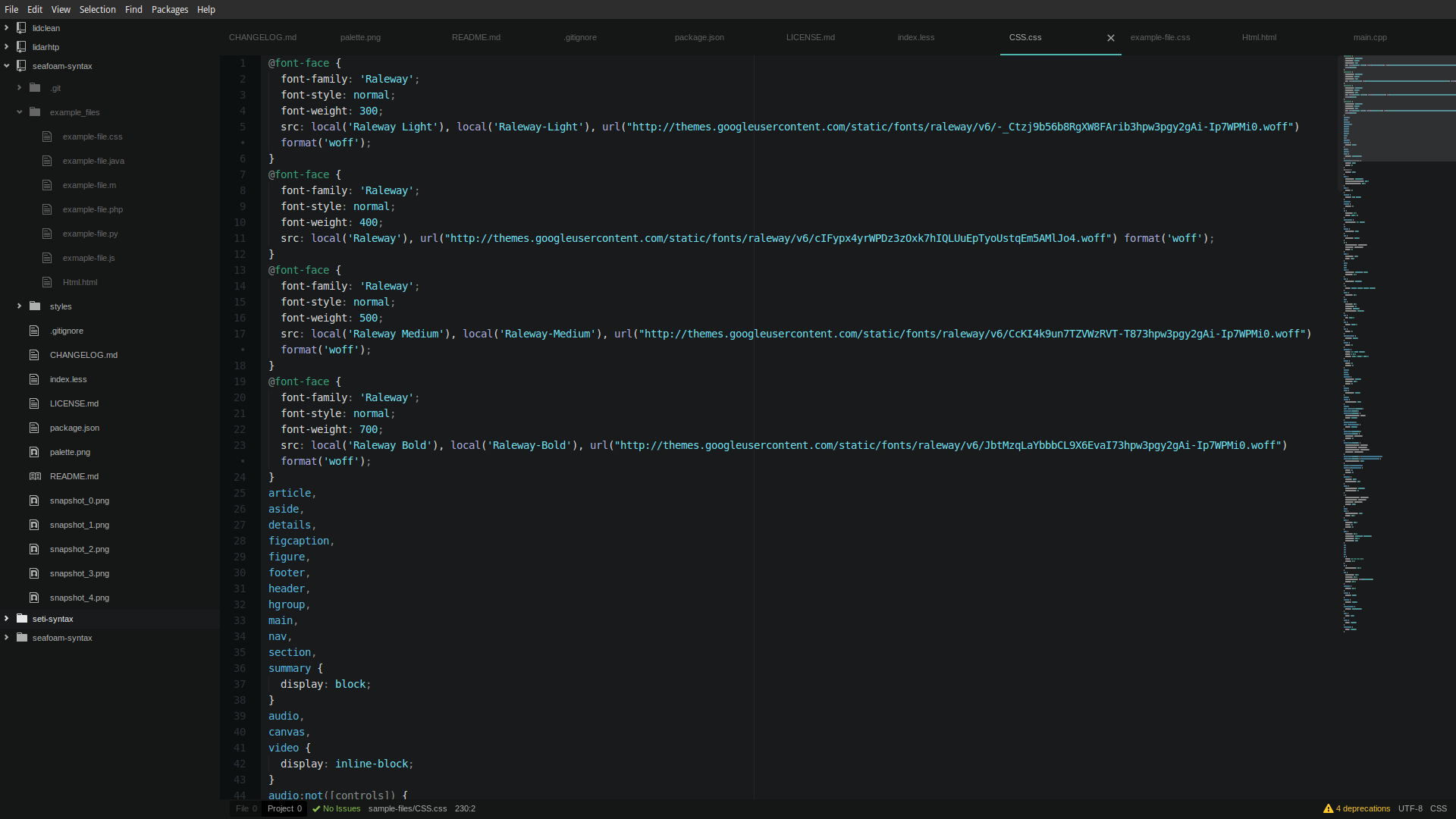Screen dimensions: 1456x819
Task: Open Html.html file in sidebar
Action: pyautogui.click(x=80, y=282)
